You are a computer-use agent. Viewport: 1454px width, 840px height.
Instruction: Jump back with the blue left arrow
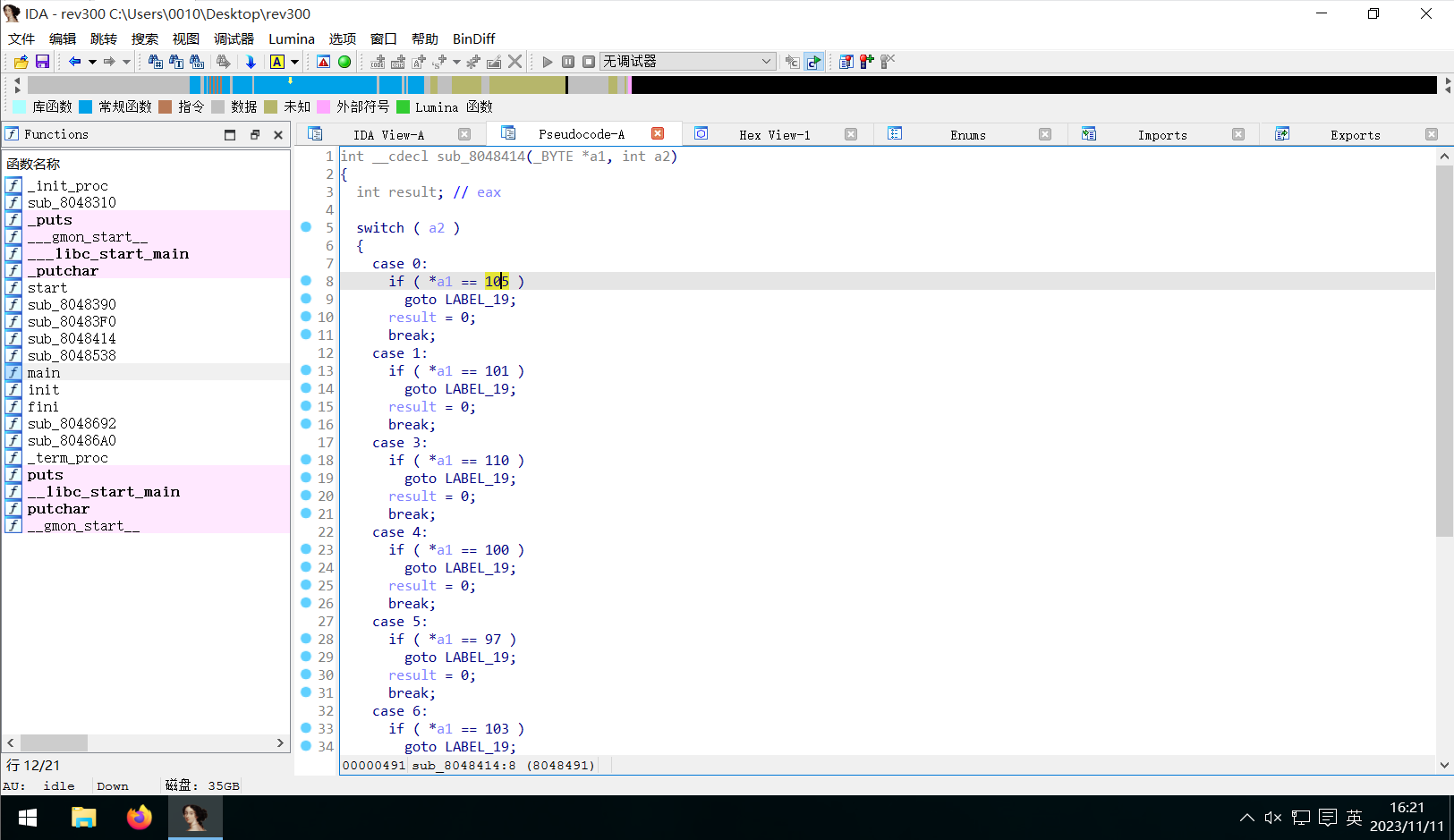tap(75, 62)
